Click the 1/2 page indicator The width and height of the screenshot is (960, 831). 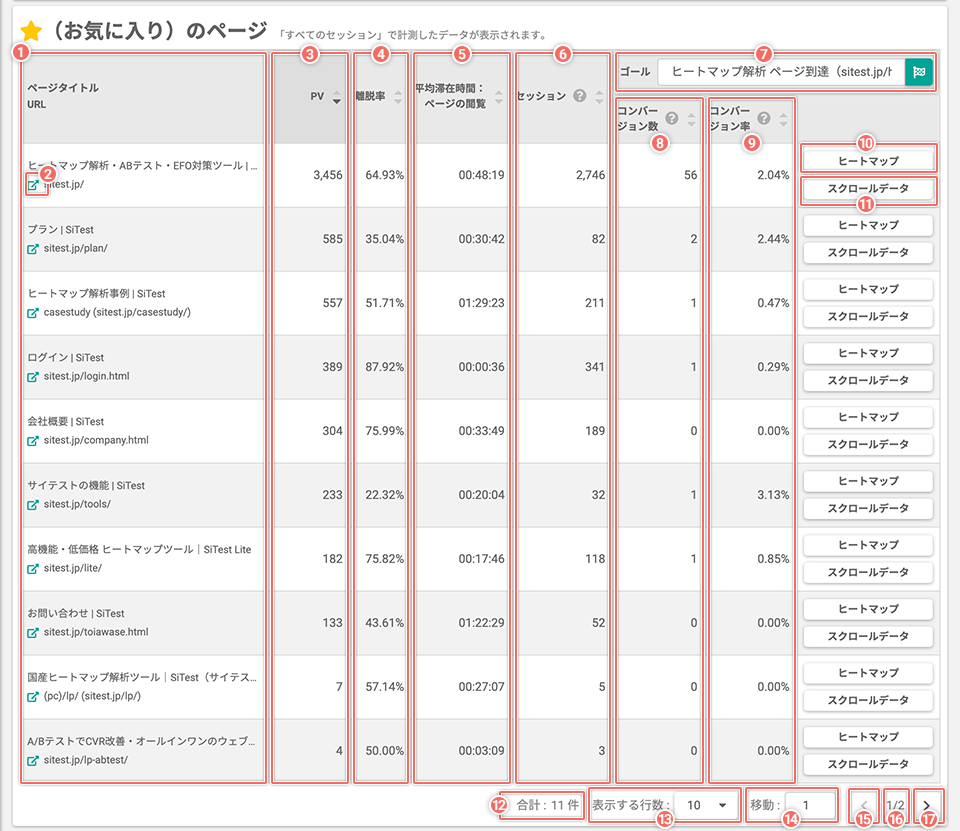point(895,805)
